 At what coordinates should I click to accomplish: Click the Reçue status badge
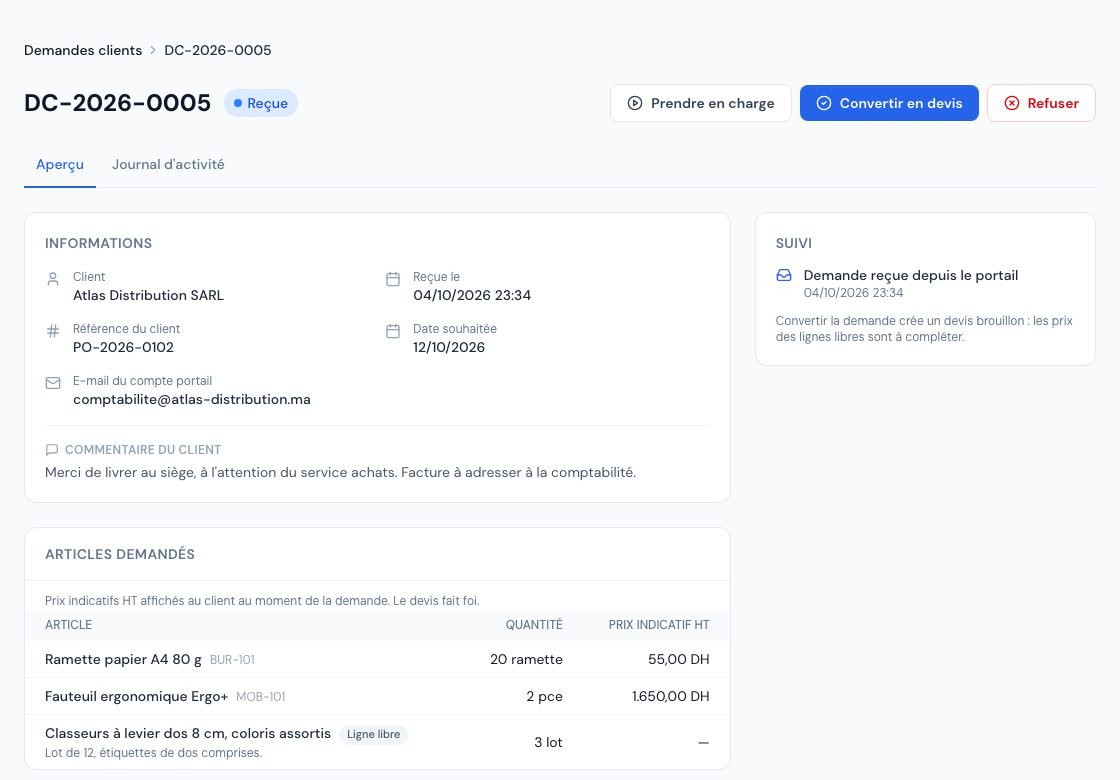click(261, 103)
